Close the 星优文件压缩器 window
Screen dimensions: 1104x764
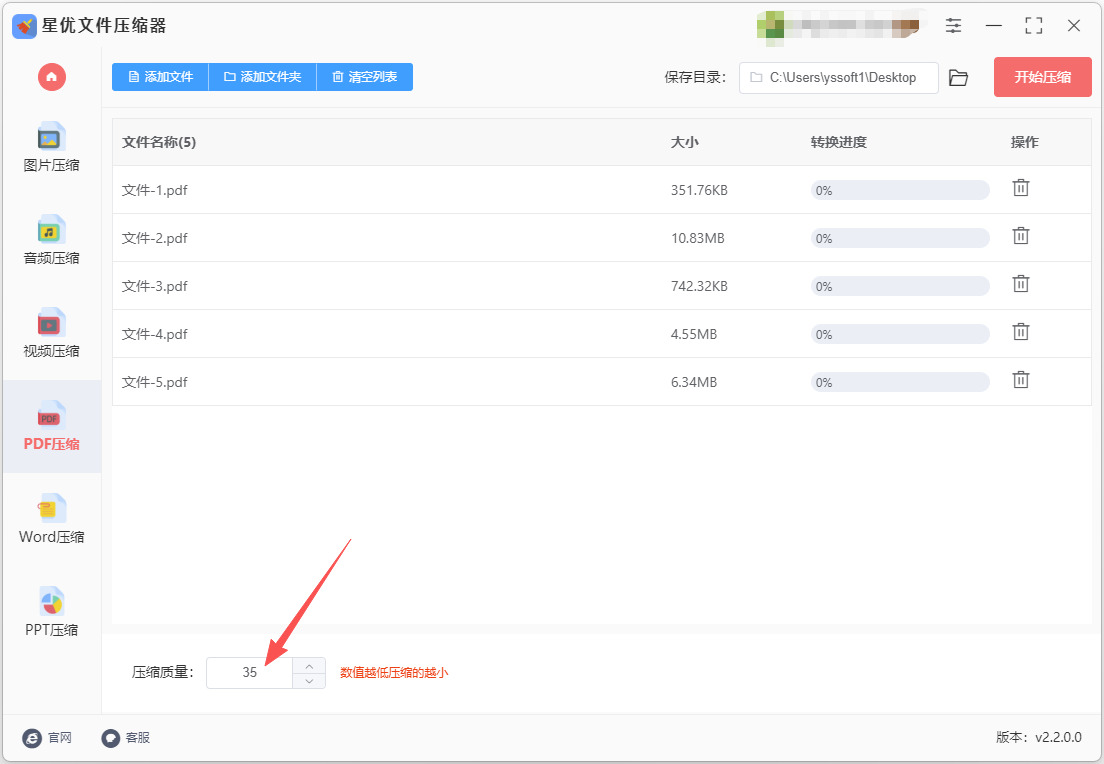coord(1074,26)
